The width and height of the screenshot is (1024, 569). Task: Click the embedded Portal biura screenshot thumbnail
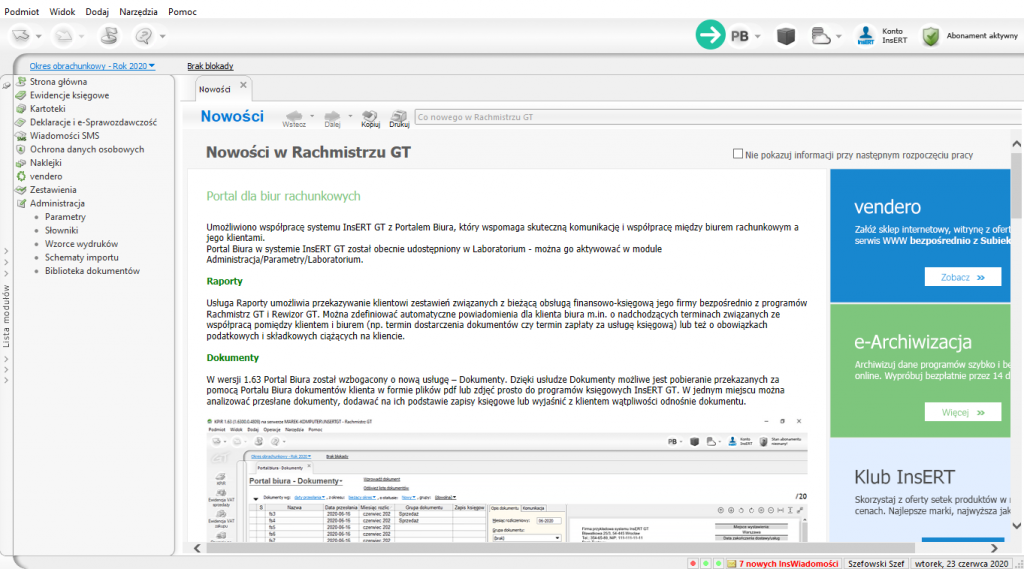click(x=507, y=480)
